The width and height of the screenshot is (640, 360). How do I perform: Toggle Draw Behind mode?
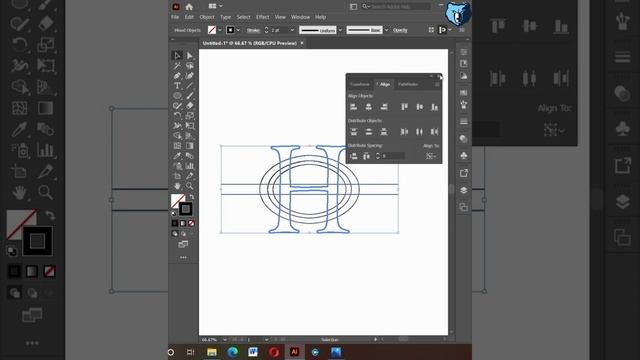click(183, 233)
